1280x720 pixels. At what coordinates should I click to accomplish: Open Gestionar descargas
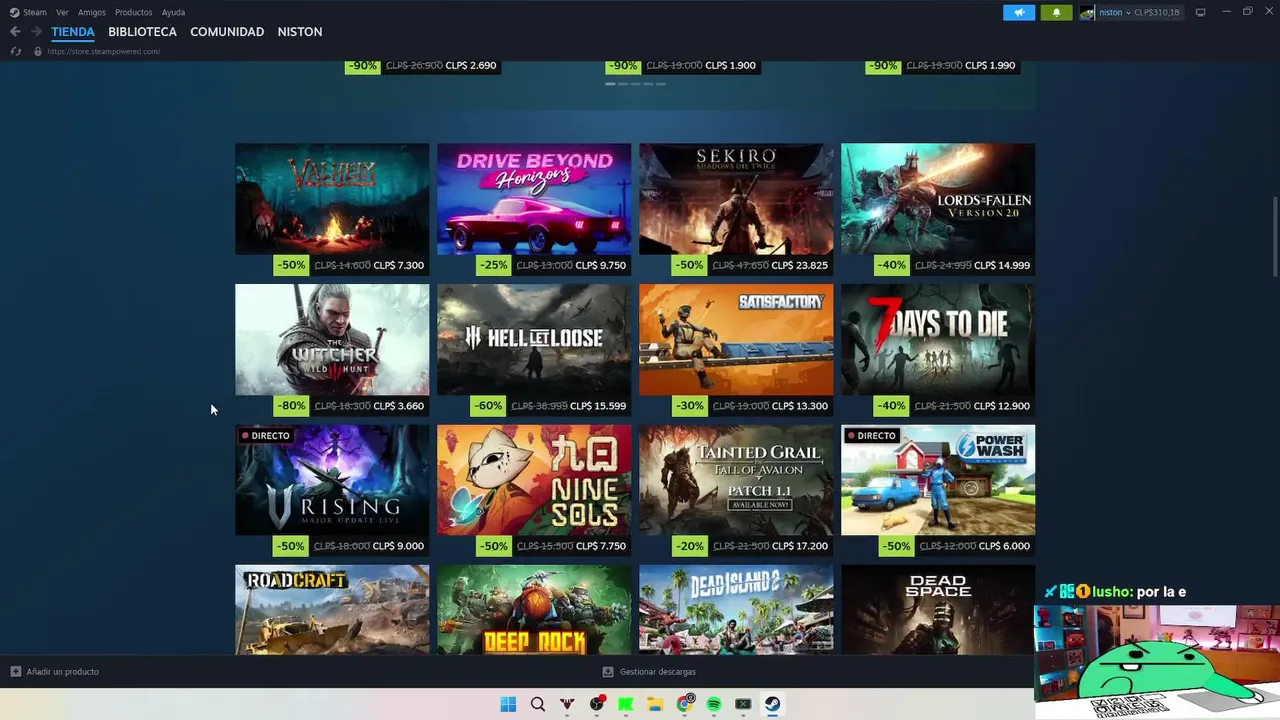pos(649,672)
